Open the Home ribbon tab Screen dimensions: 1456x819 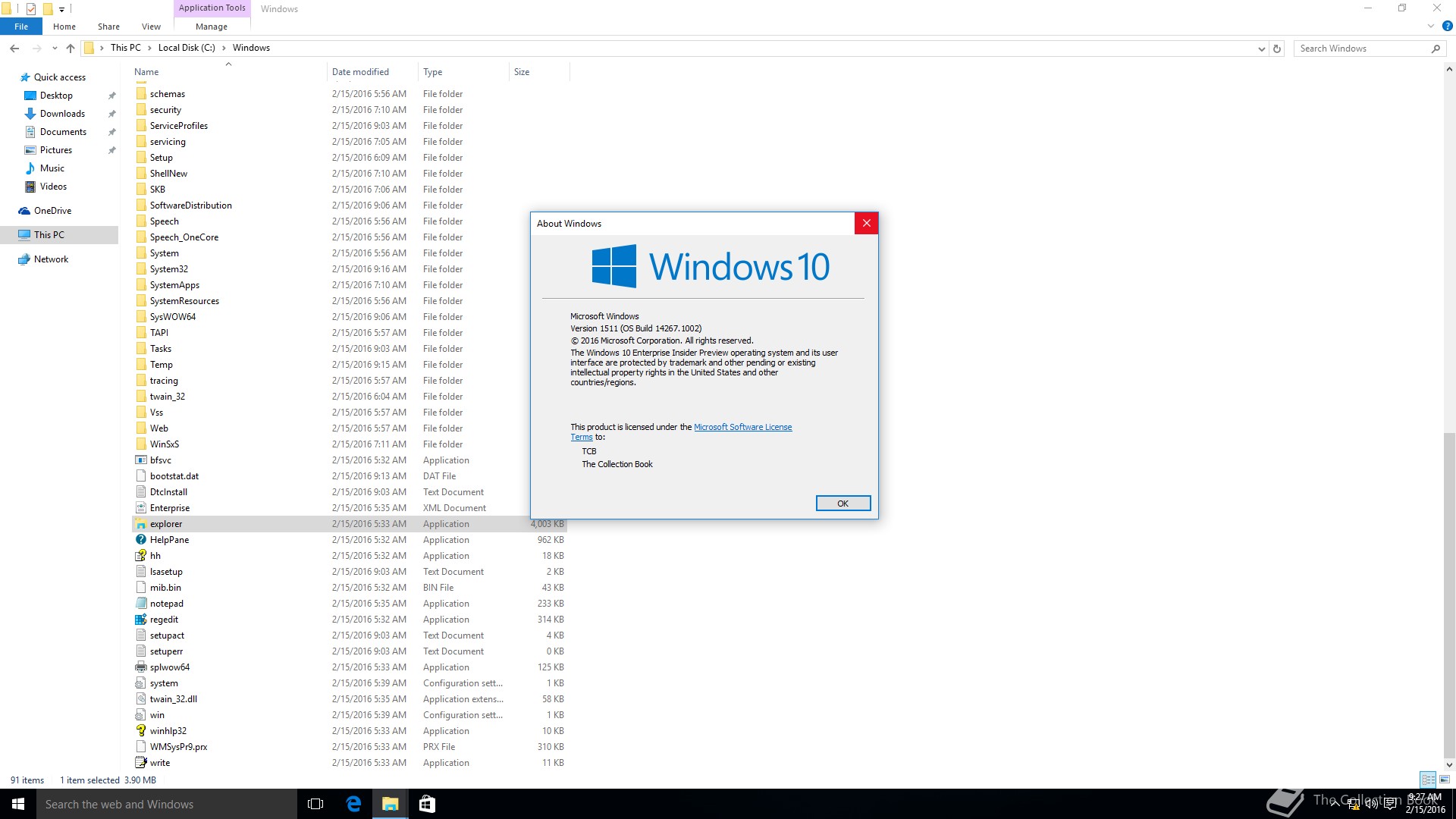64,27
